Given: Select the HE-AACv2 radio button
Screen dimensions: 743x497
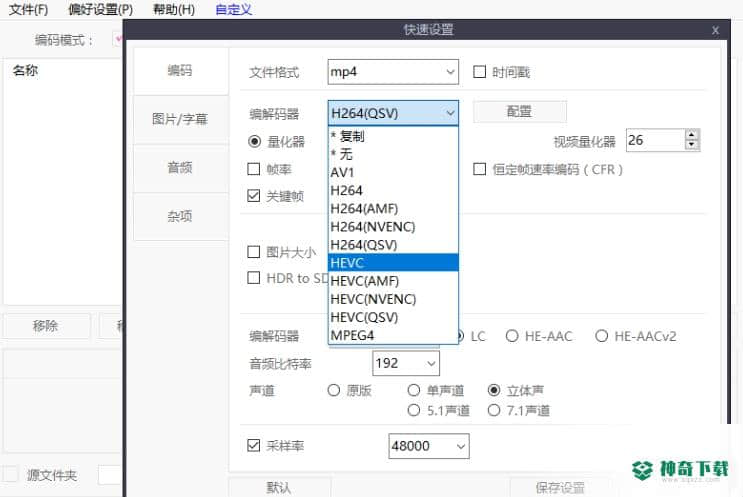Looking at the screenshot, I should [x=602, y=336].
